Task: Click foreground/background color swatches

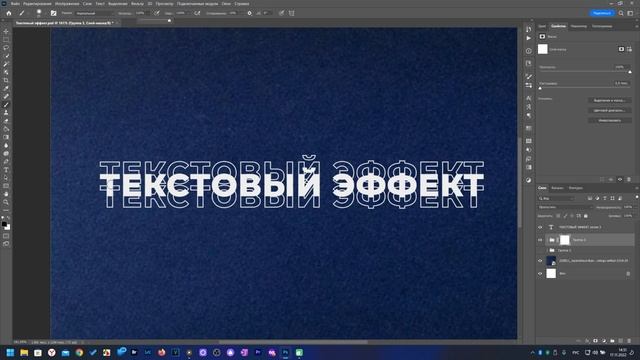Action: click(6, 225)
